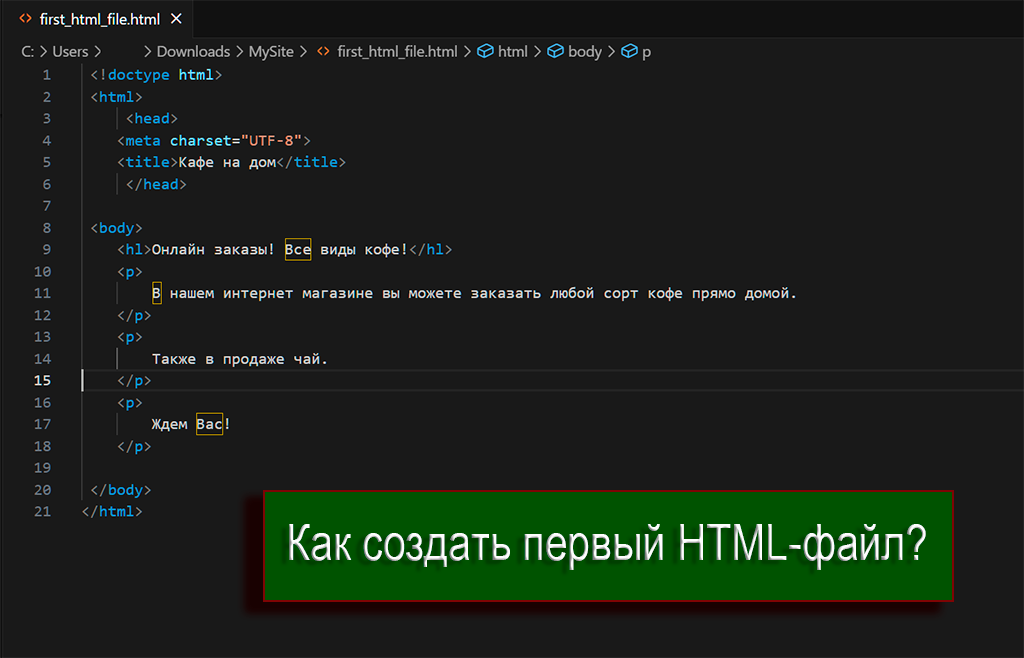
Task: Click line number 1 in gutter
Action: click(x=47, y=75)
